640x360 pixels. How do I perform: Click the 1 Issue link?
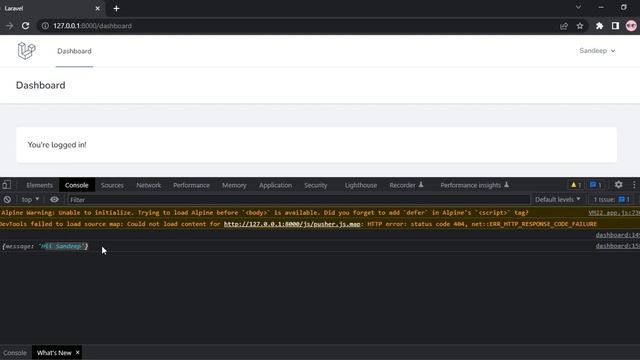[x=611, y=200]
